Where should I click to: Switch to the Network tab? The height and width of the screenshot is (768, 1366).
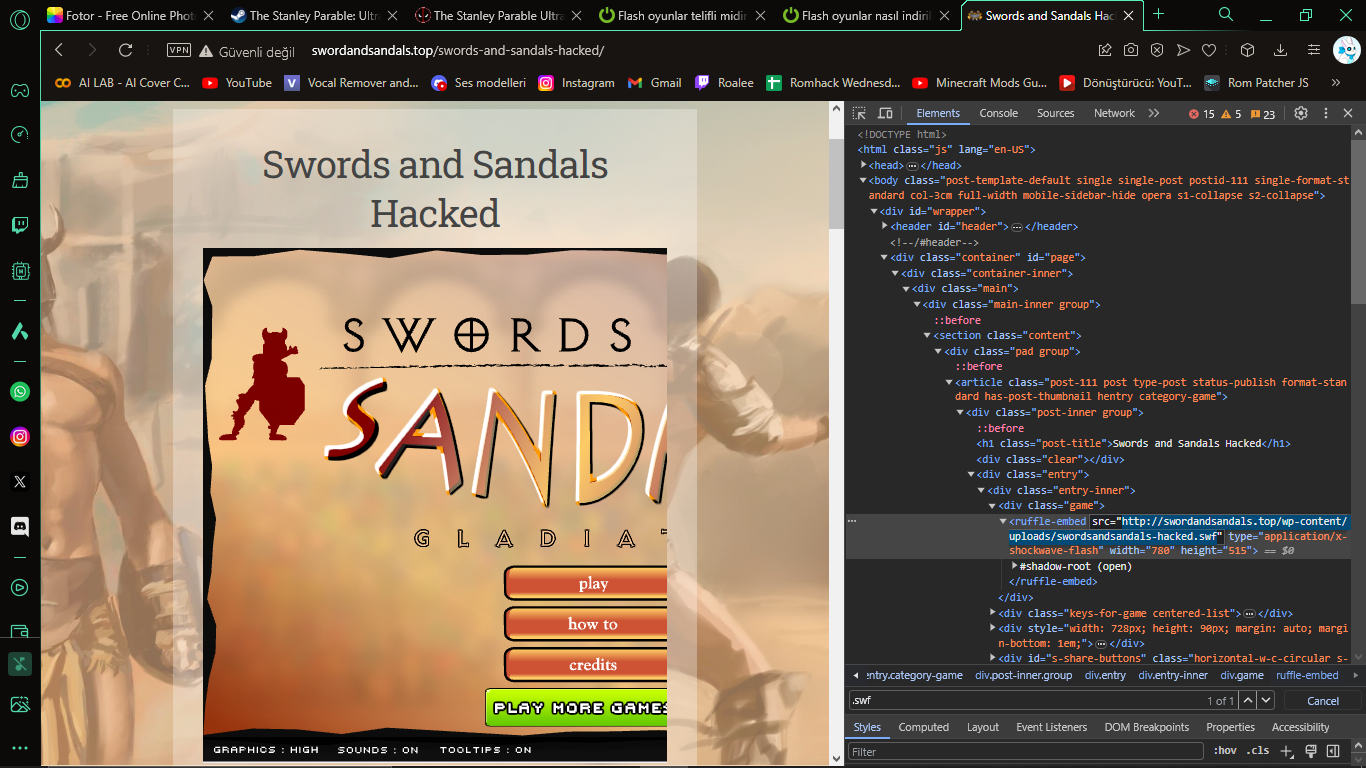click(1114, 113)
